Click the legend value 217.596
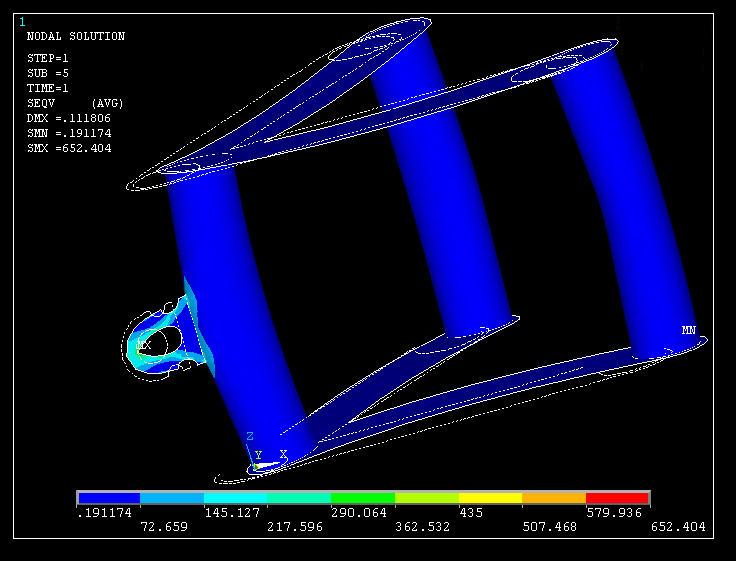736x561 pixels. pos(295,527)
